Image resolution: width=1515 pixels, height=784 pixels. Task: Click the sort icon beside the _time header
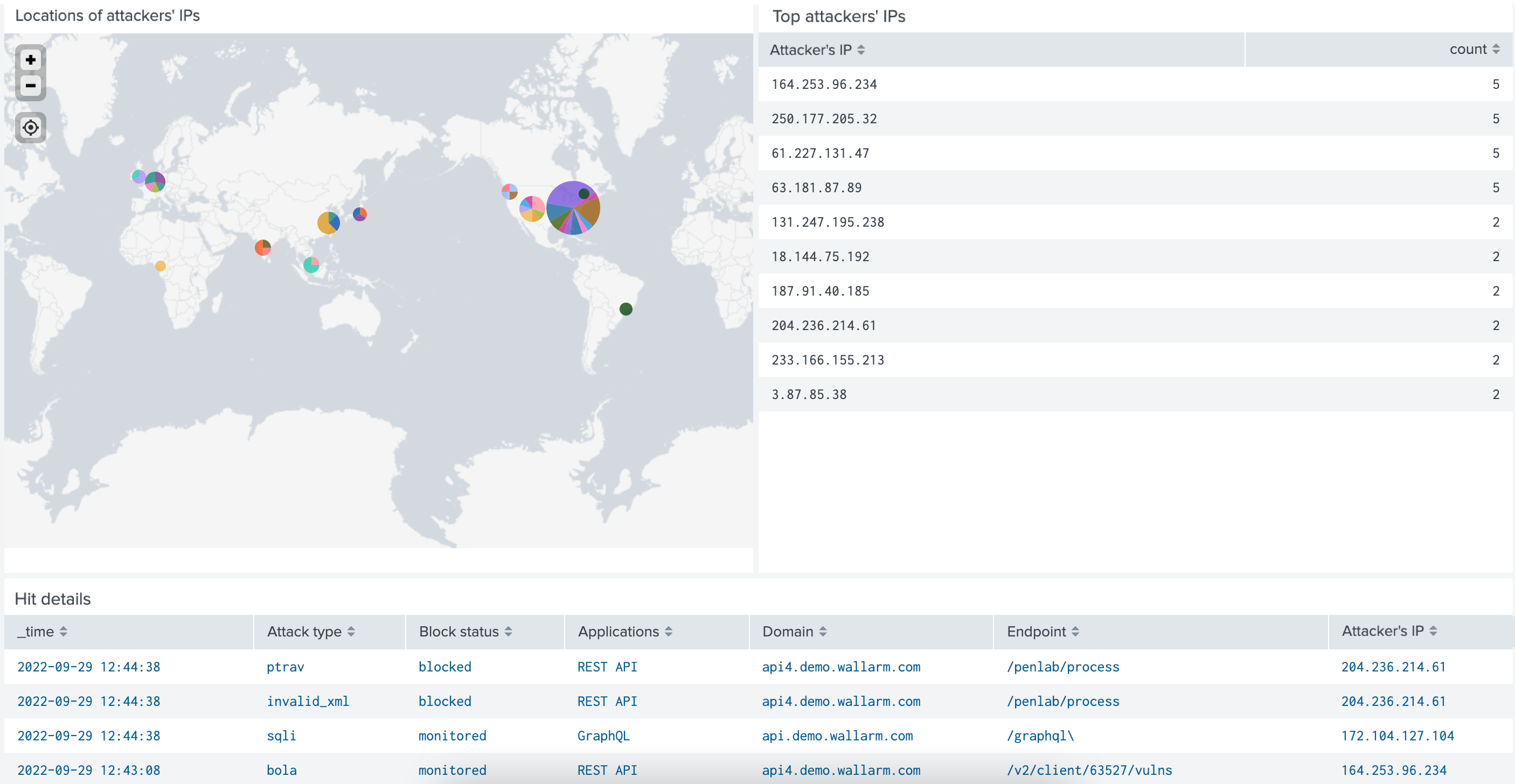tap(65, 632)
